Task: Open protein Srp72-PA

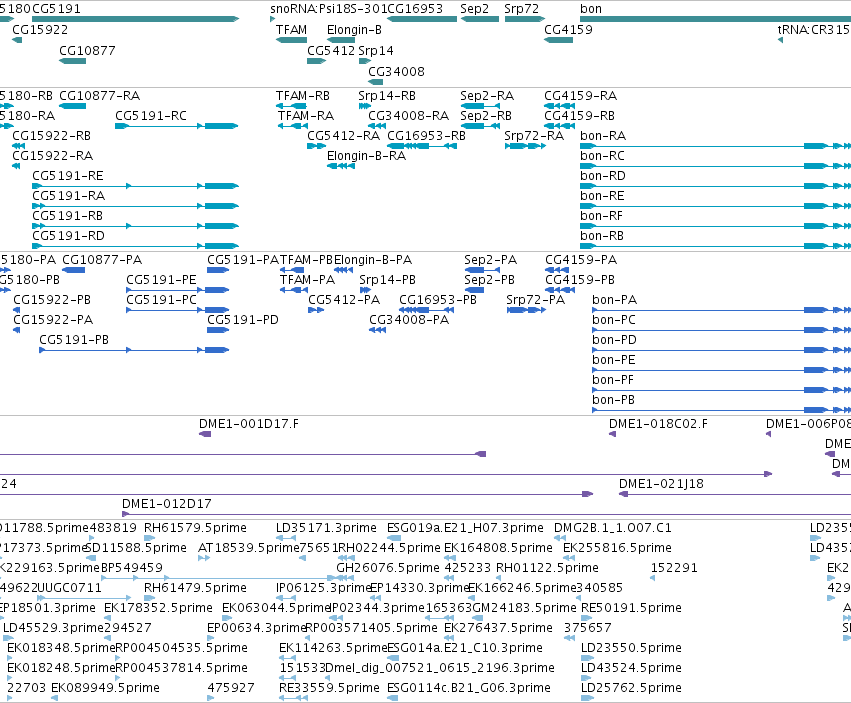Action: pos(535,300)
